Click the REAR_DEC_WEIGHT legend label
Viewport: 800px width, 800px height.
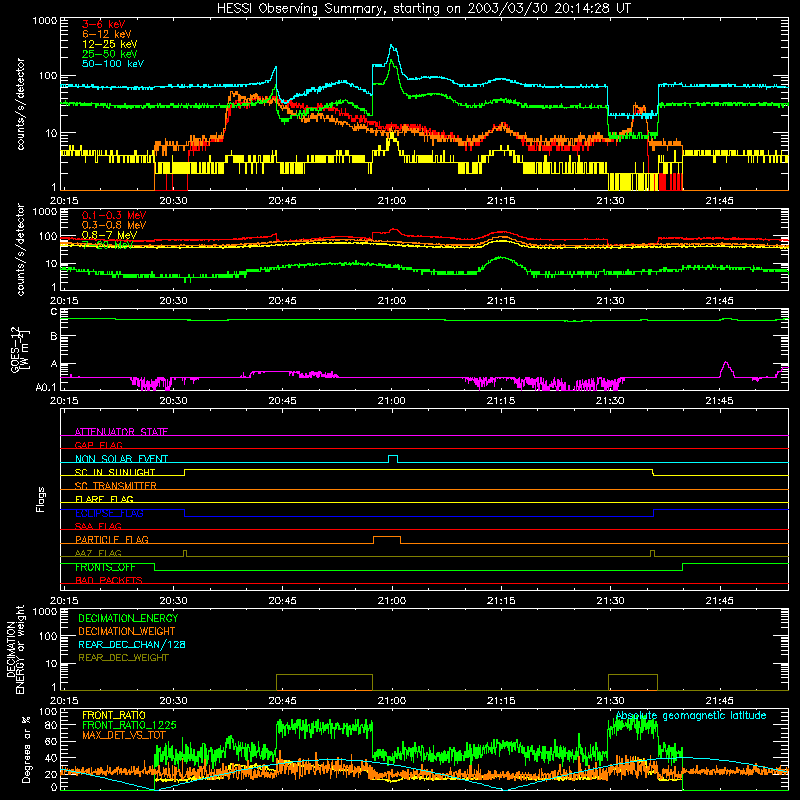pos(123,658)
